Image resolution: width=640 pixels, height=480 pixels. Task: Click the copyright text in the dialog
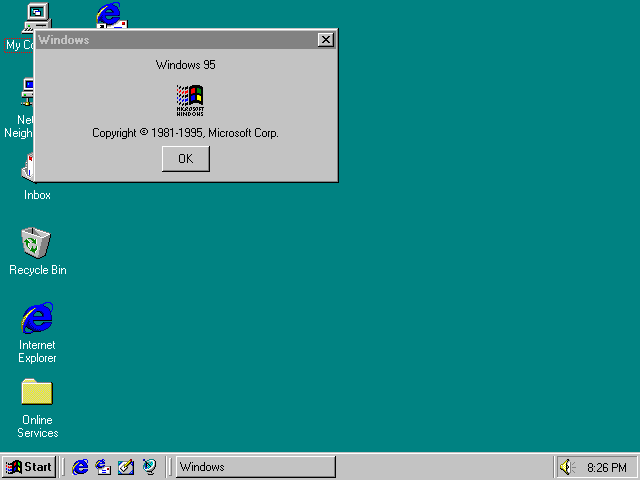(185, 133)
